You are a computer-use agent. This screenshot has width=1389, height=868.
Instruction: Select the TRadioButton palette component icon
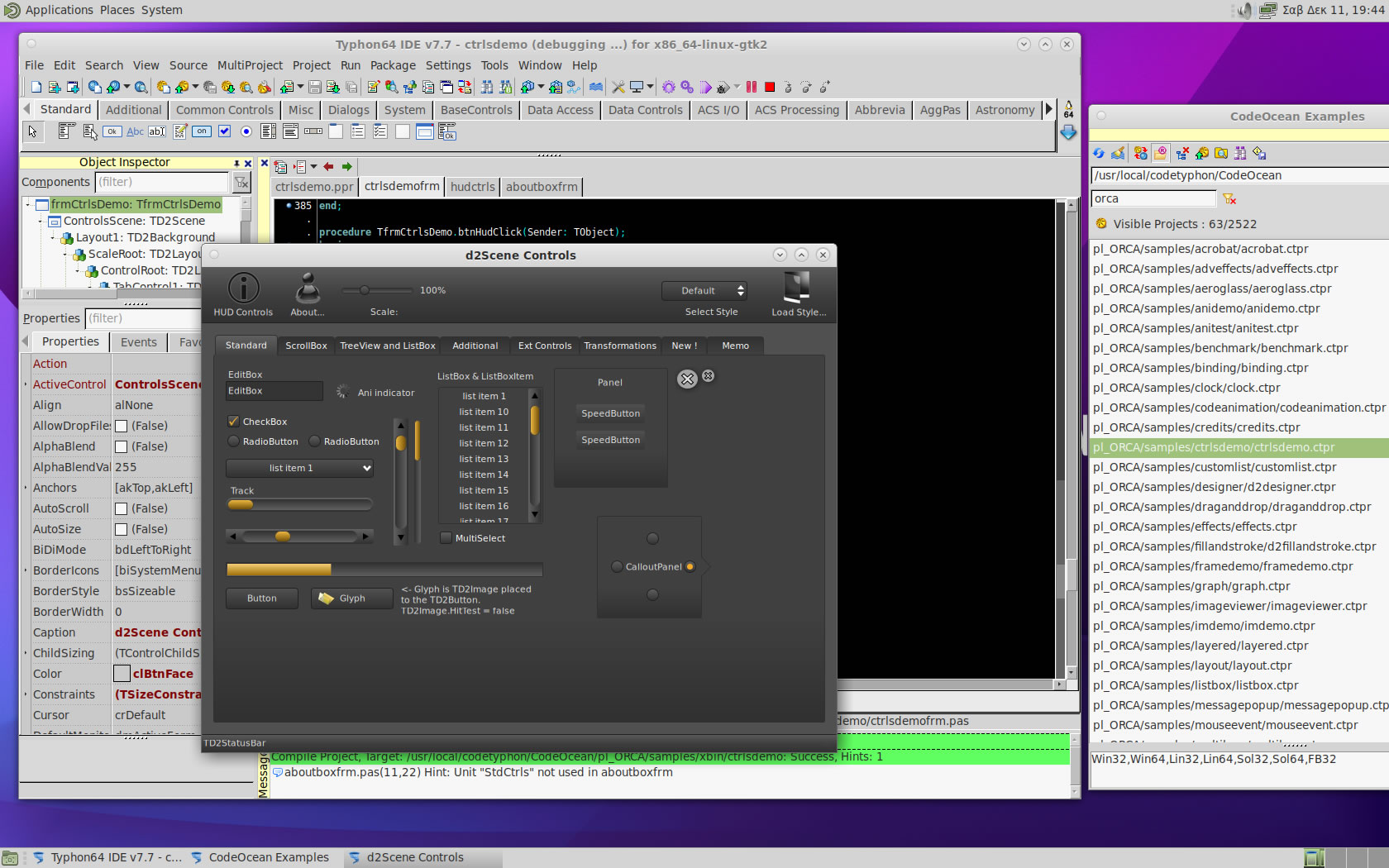(x=246, y=131)
